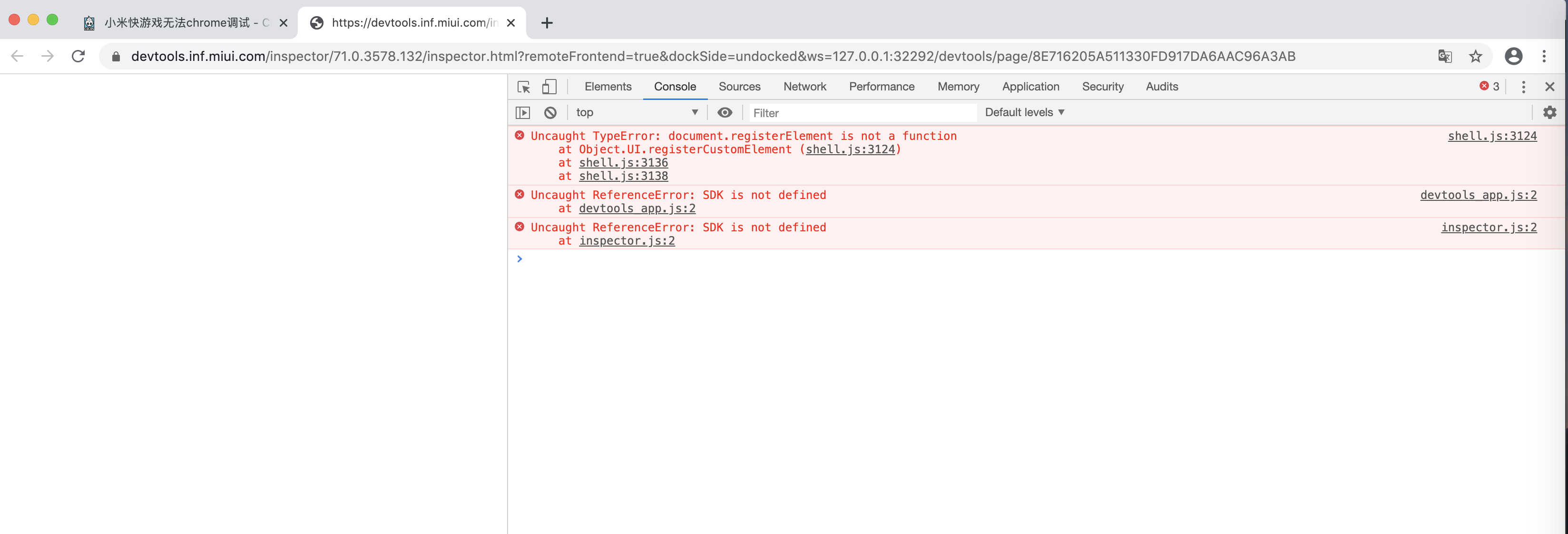Show the console sidebar
Viewport: 1568px width, 534px height.
[522, 113]
